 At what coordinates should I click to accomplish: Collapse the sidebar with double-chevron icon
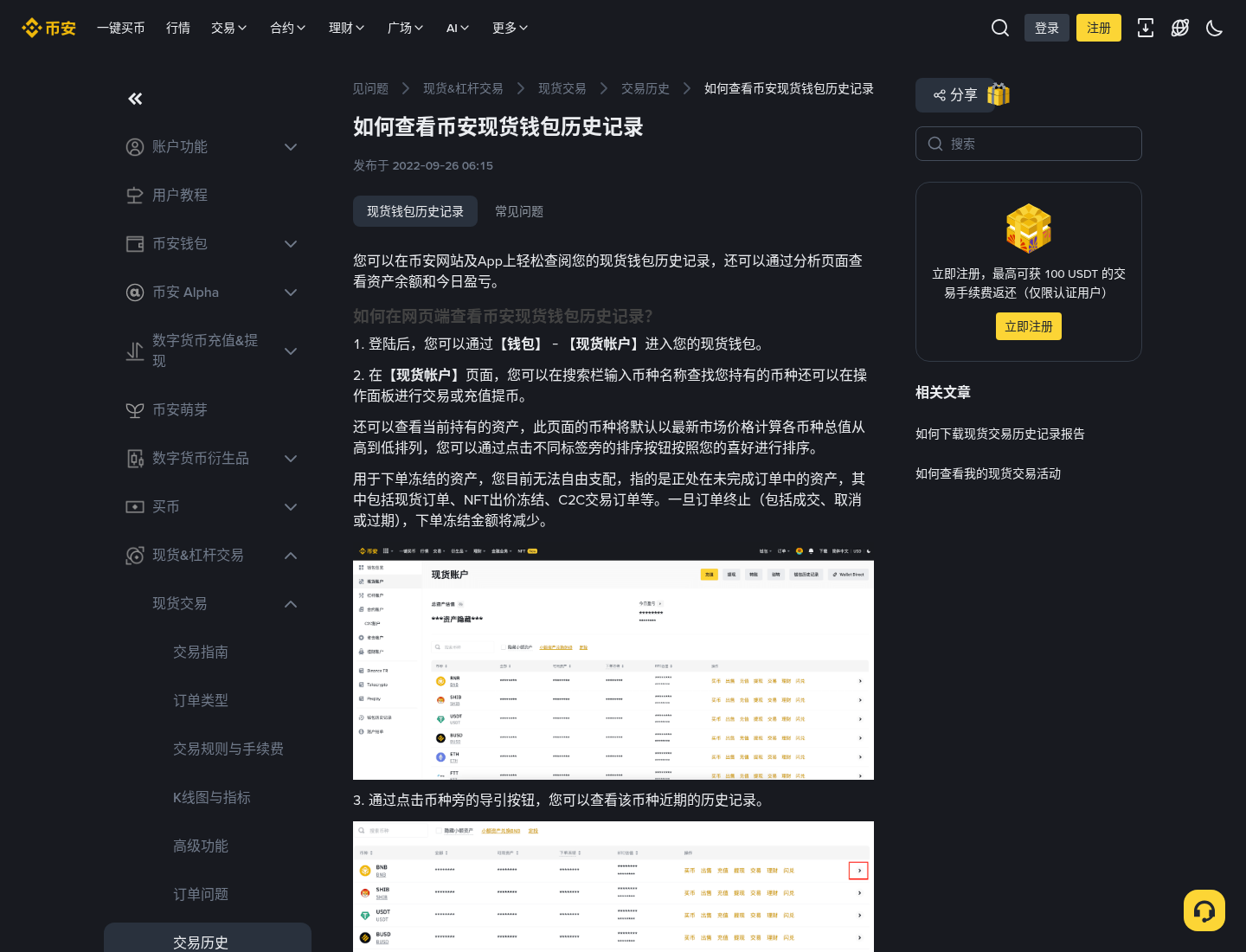[135, 99]
